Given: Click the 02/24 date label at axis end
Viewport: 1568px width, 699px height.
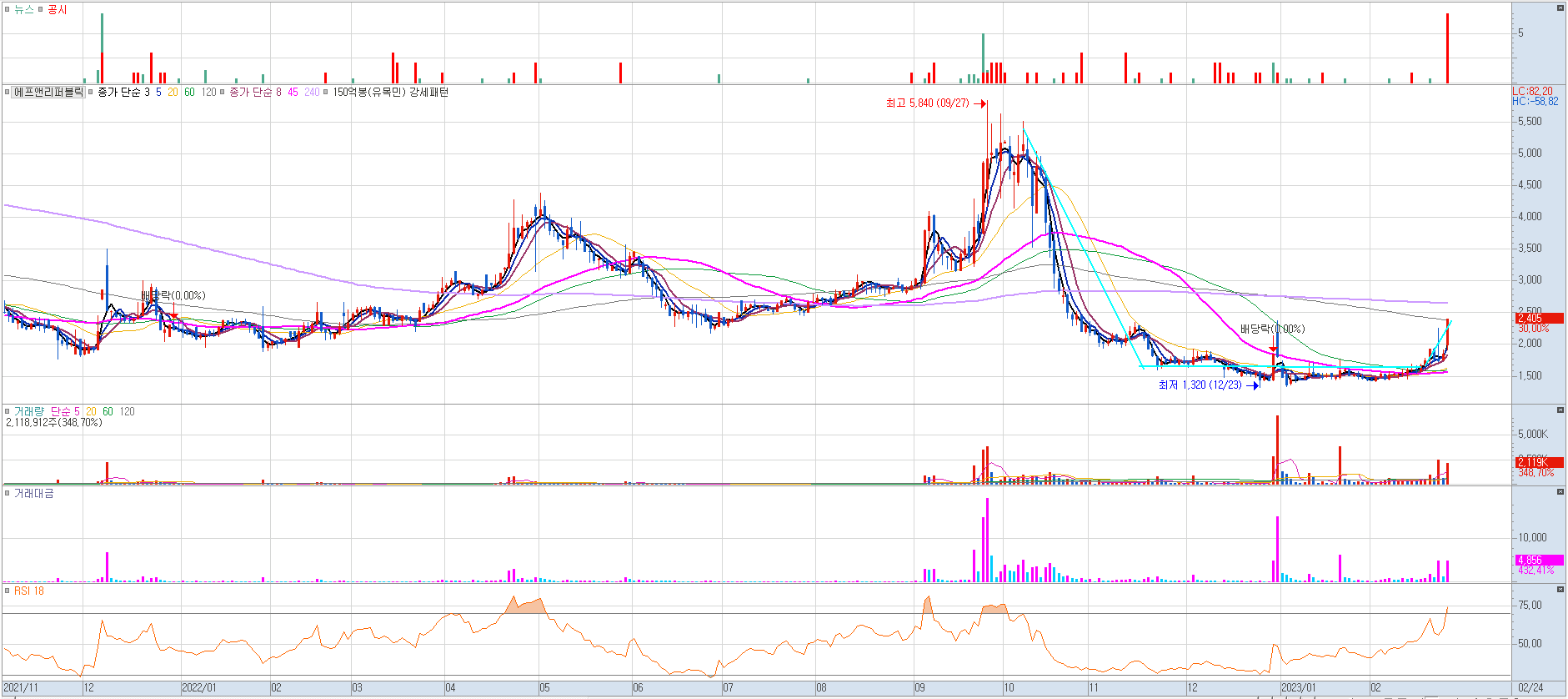Looking at the screenshot, I should pyautogui.click(x=1530, y=688).
